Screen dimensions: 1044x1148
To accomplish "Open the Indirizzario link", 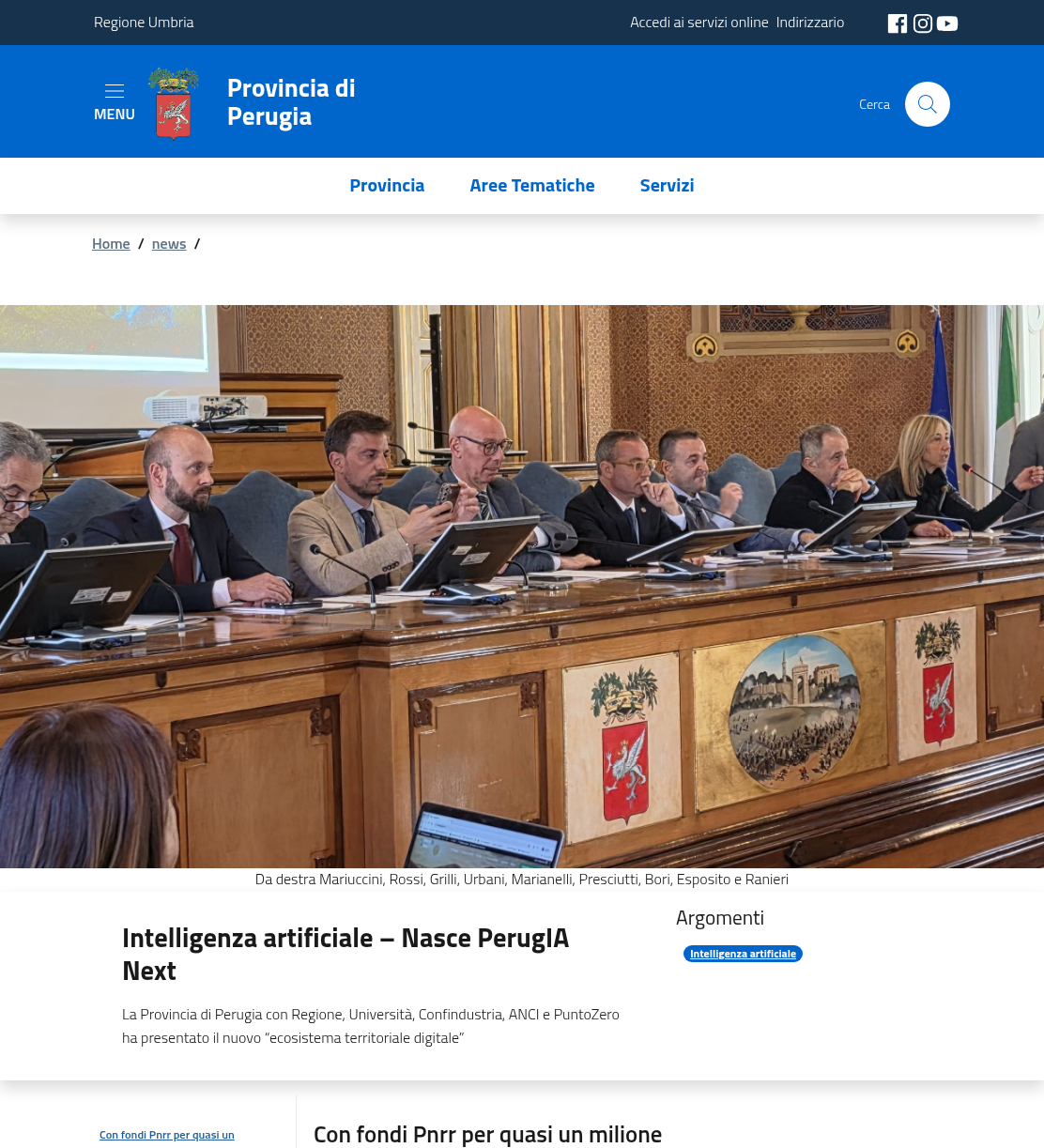I will click(810, 23).
